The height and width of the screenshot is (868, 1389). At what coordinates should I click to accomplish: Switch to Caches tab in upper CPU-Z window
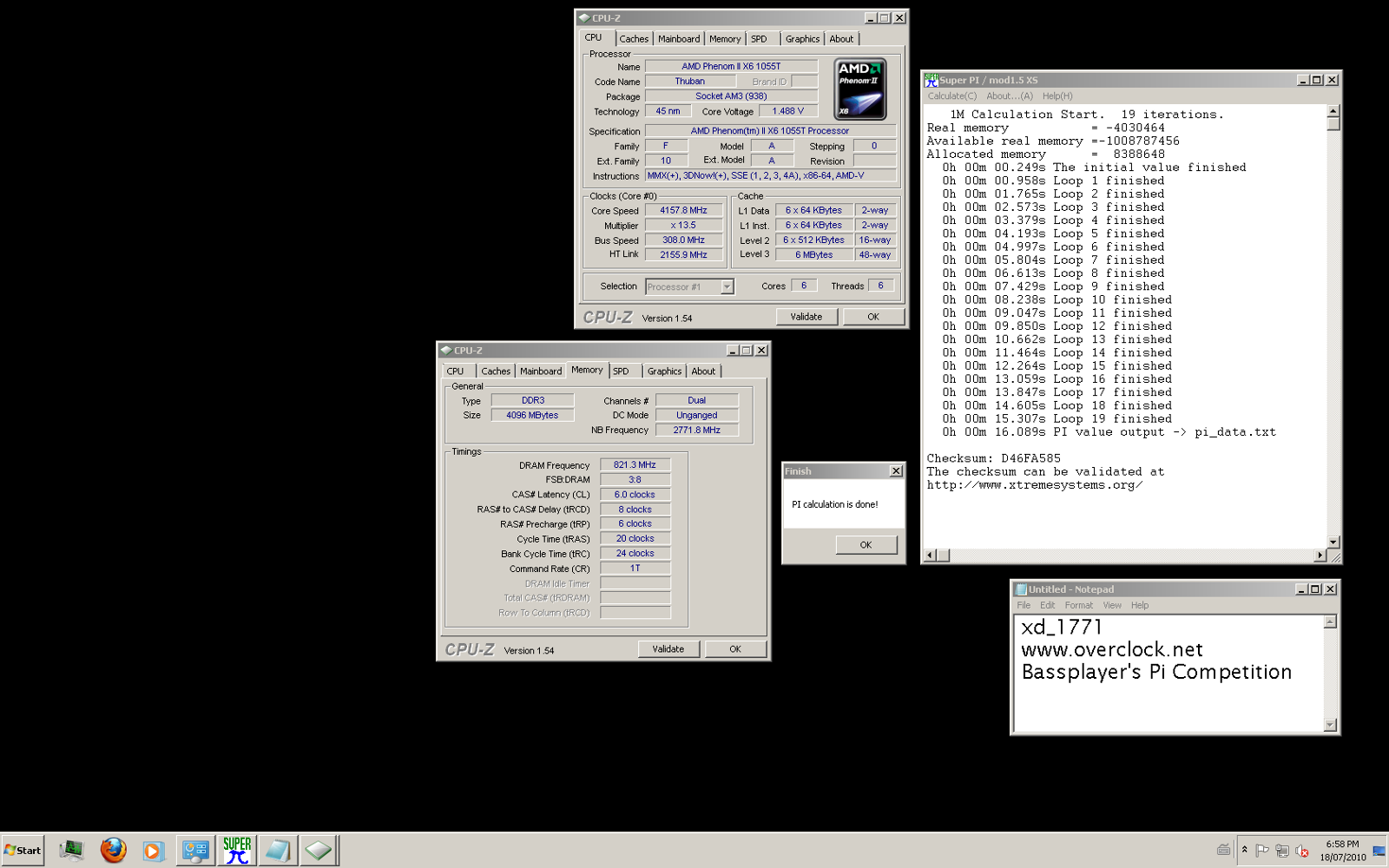click(634, 39)
